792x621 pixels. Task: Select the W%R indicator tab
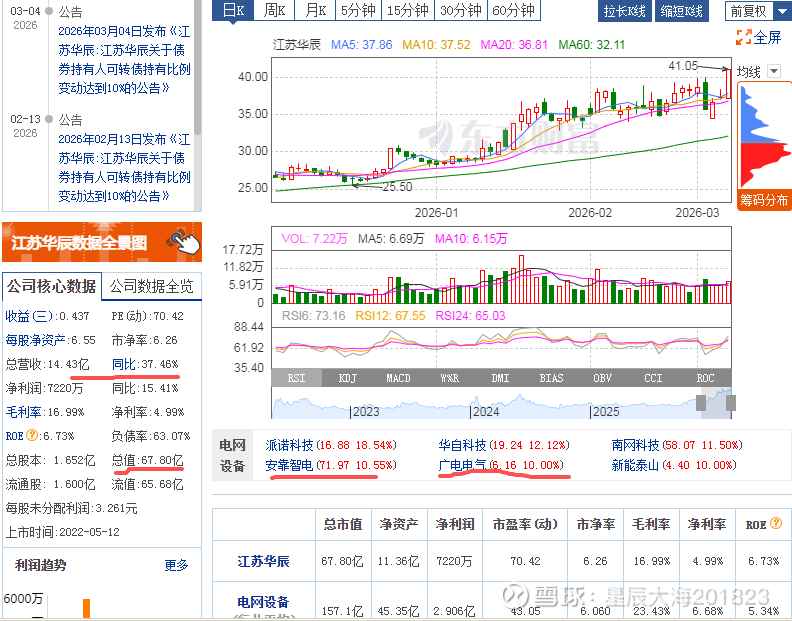(x=450, y=378)
